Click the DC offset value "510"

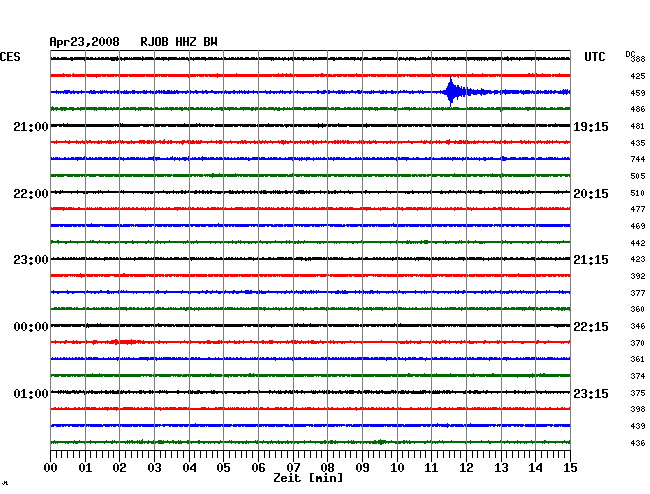click(x=638, y=193)
